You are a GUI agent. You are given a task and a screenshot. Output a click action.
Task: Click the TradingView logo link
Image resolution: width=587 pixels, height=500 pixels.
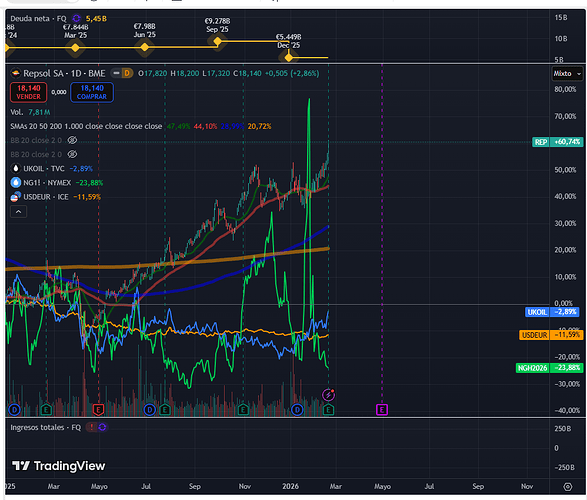click(58, 466)
